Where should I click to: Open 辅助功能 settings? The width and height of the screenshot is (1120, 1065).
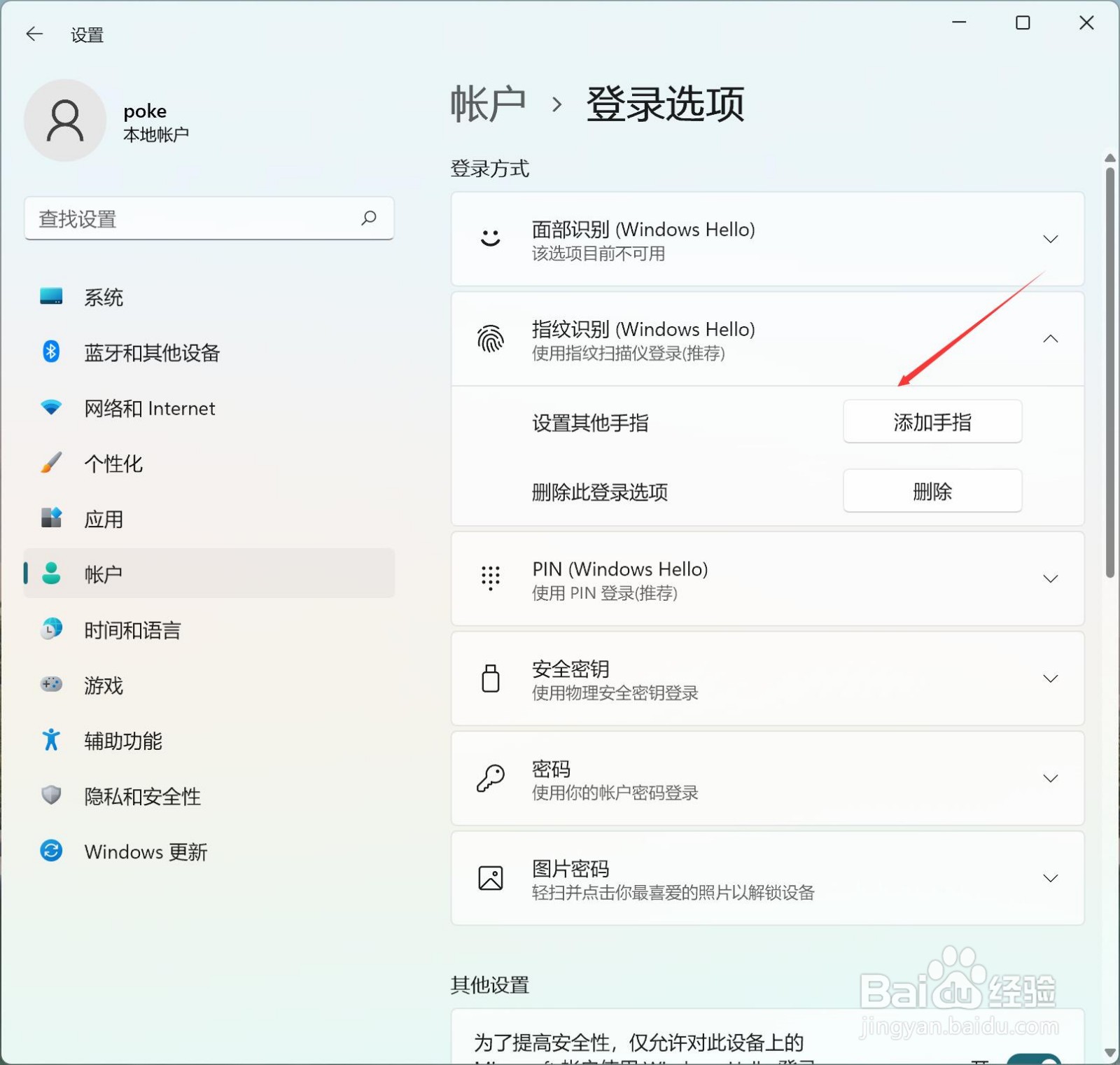coord(209,740)
